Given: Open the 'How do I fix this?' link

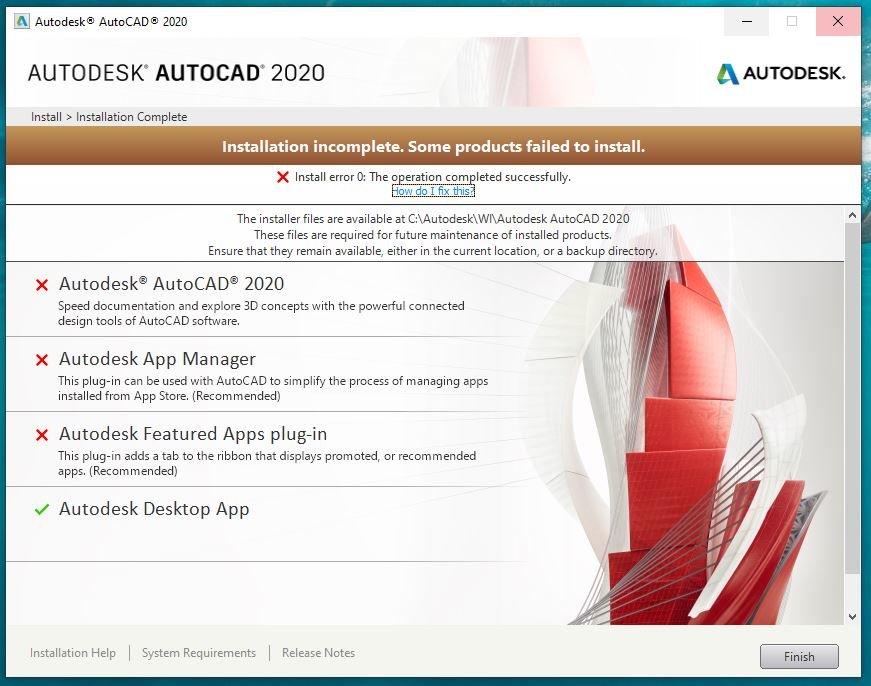Looking at the screenshot, I should pyautogui.click(x=433, y=191).
